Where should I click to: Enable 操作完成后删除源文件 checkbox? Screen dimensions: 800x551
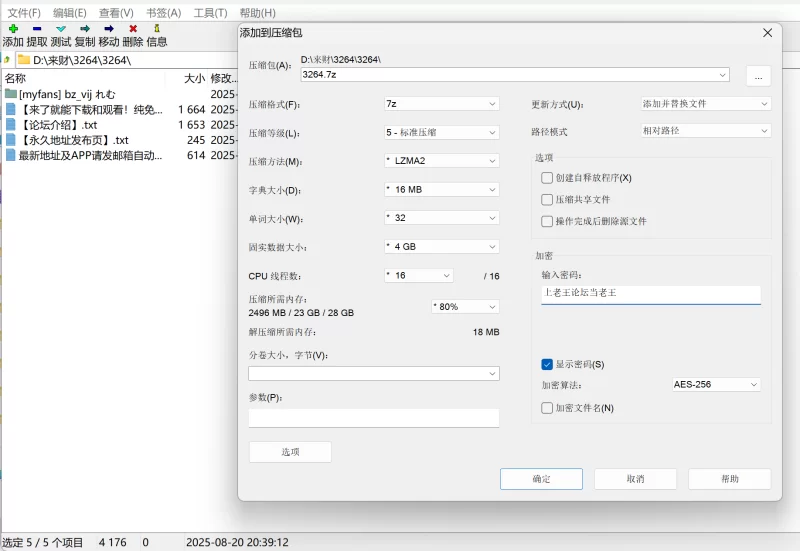(547, 221)
